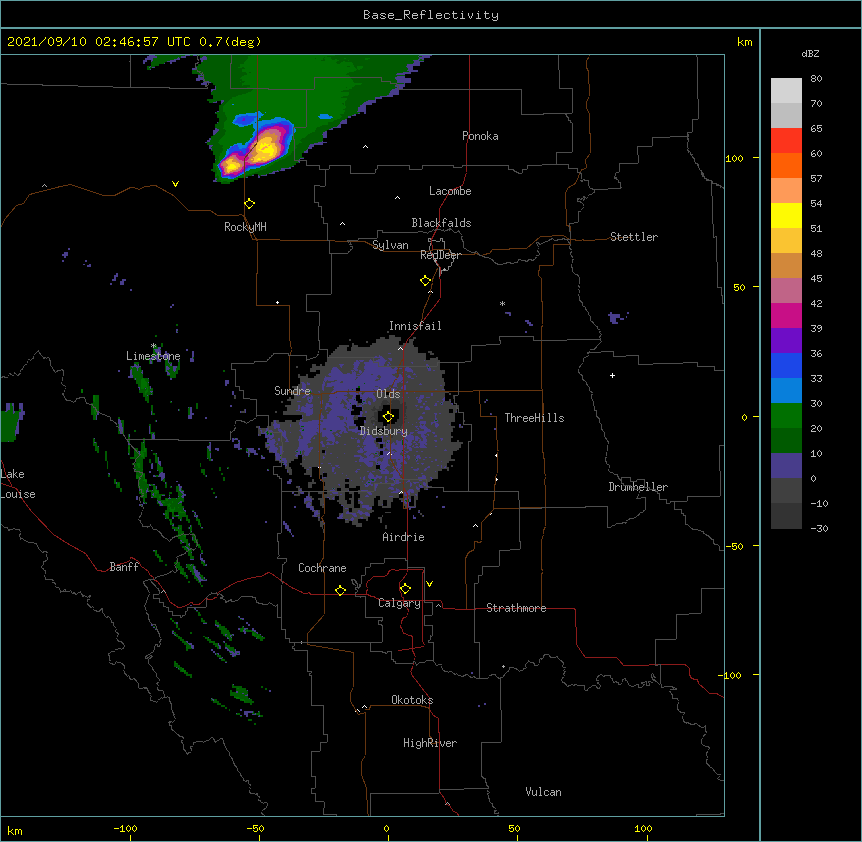This screenshot has height=842, width=862.
Task: Click the Innisfail city label
Action: coord(415,326)
